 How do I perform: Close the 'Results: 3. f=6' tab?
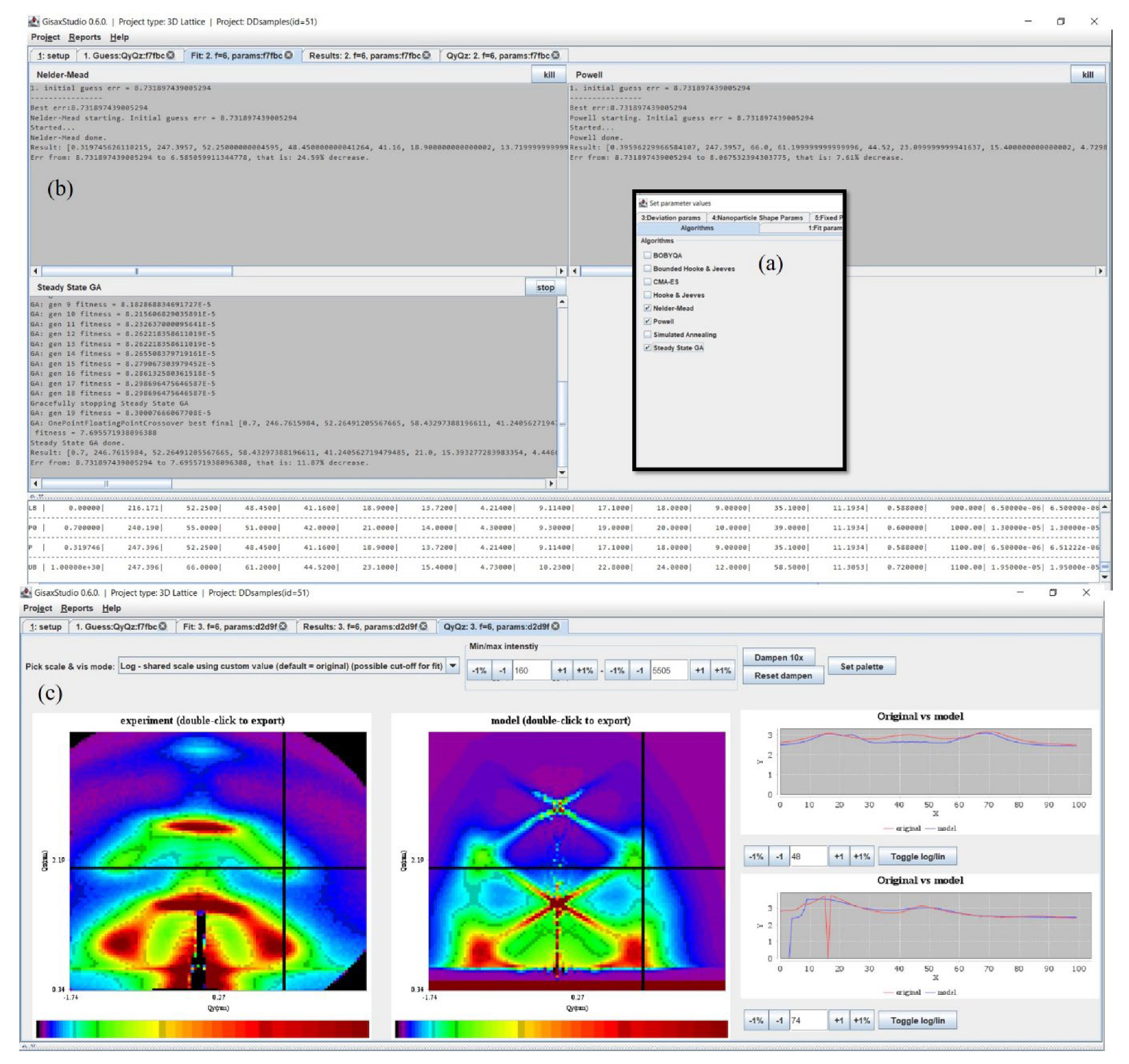[423, 626]
